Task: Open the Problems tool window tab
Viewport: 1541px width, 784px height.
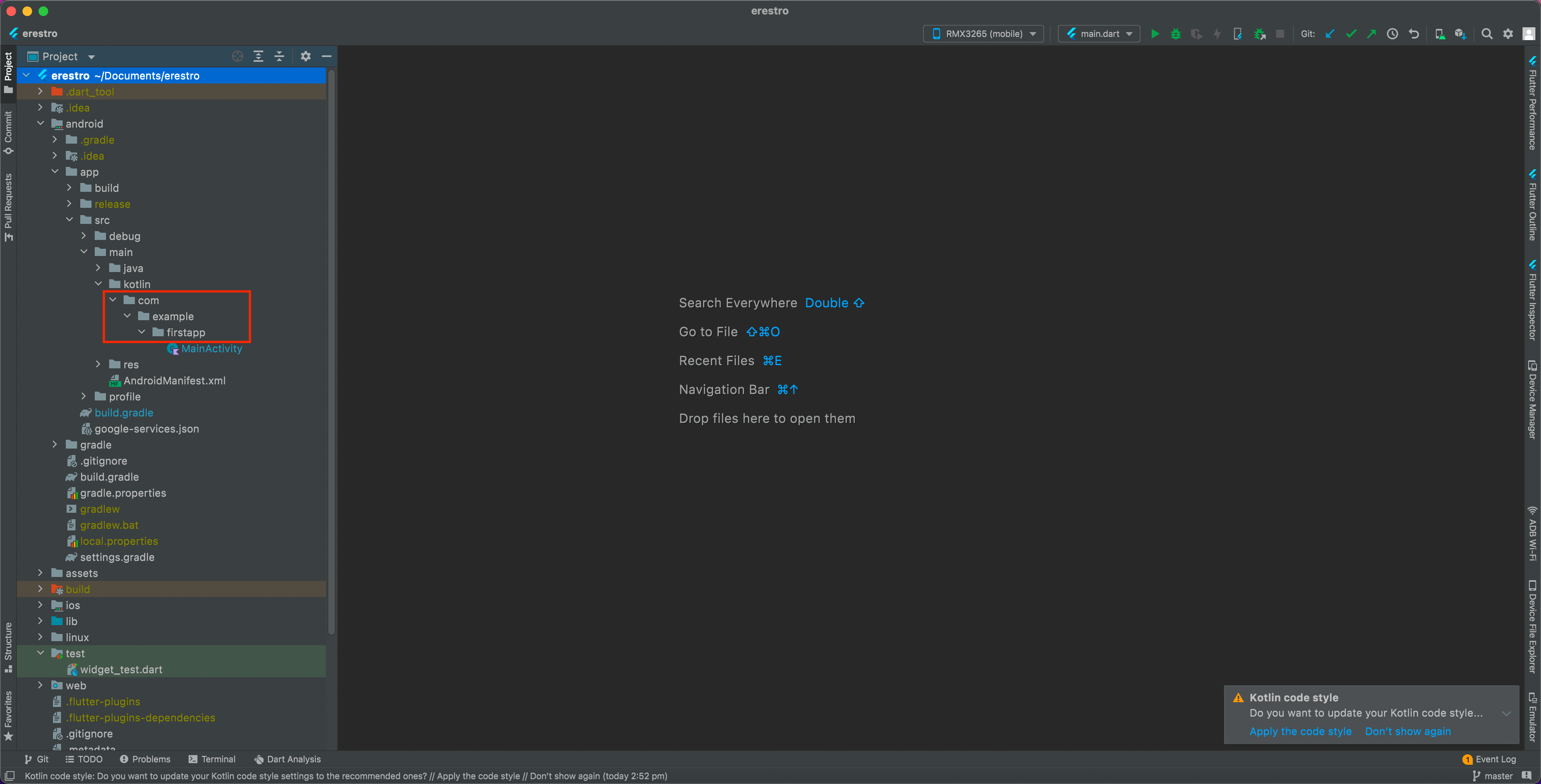Action: coord(145,759)
